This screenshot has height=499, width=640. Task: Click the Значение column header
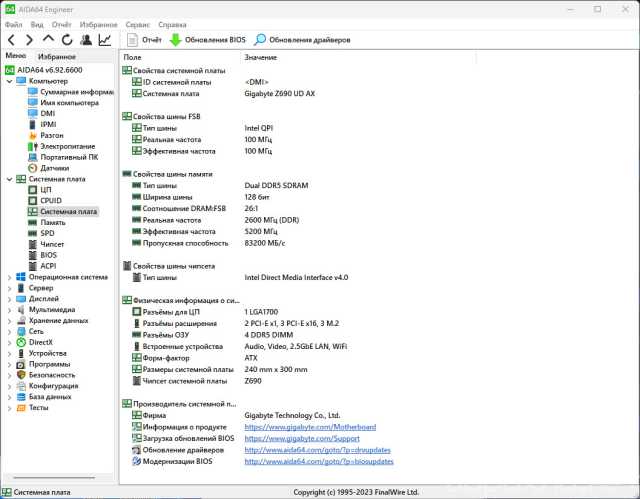(x=260, y=58)
